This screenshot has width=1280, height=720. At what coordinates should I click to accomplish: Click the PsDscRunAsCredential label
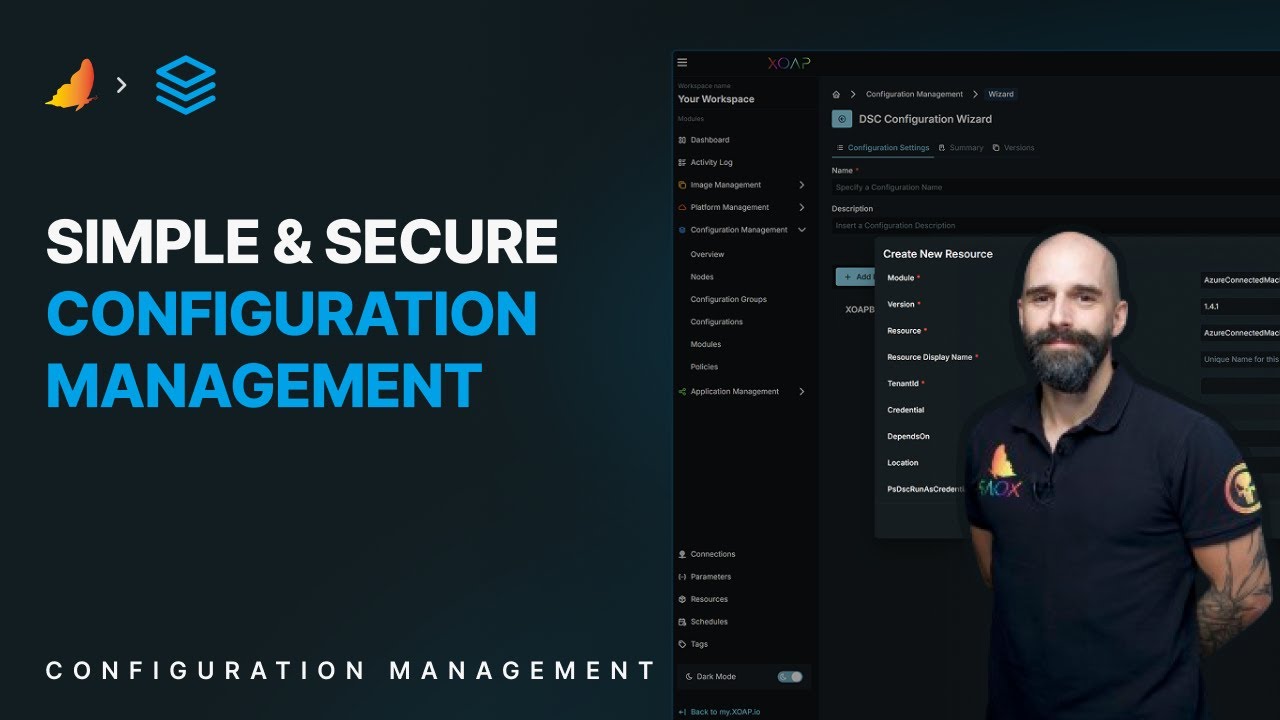click(x=926, y=489)
